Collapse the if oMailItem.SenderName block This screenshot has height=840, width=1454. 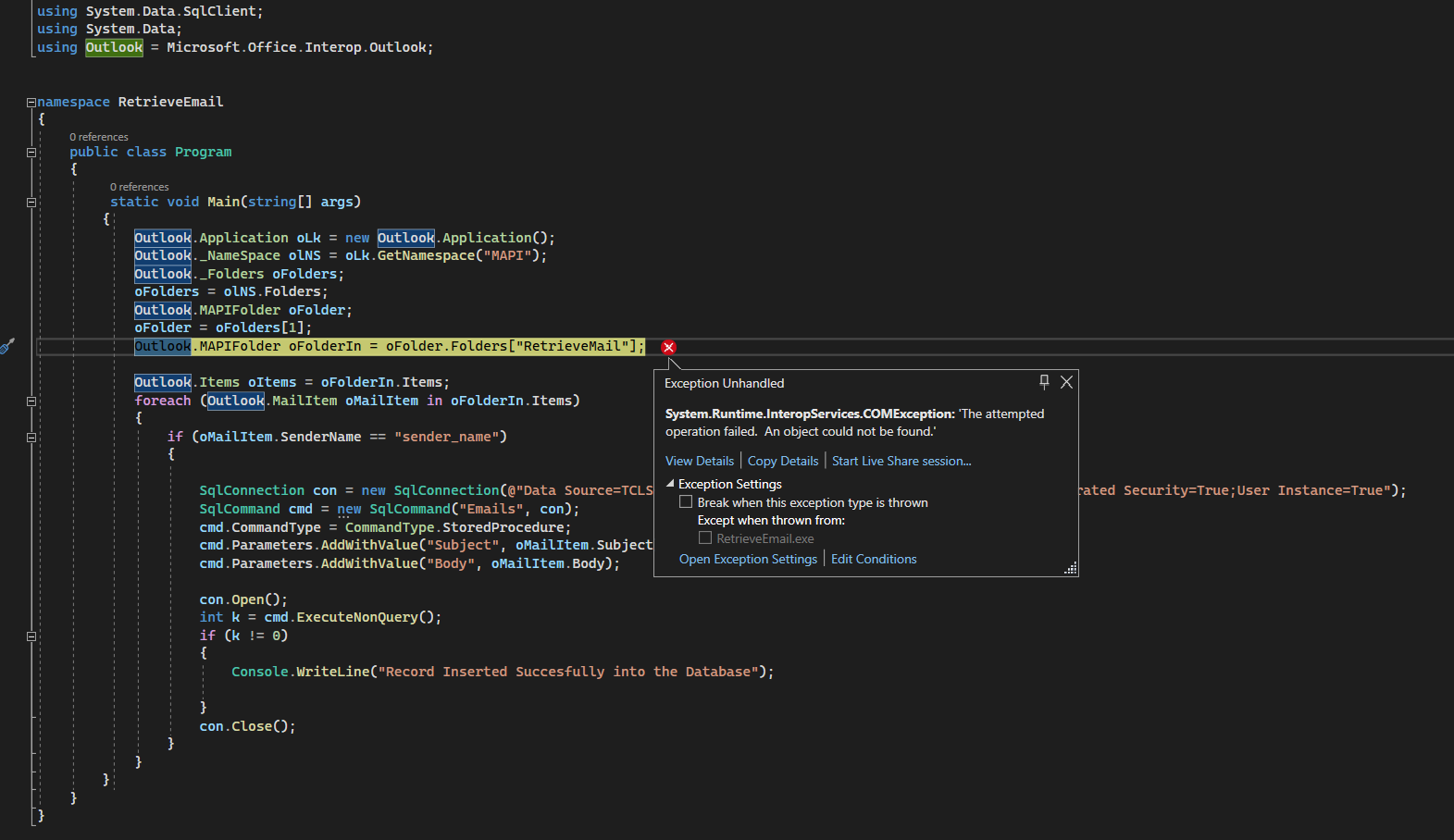[x=31, y=438]
